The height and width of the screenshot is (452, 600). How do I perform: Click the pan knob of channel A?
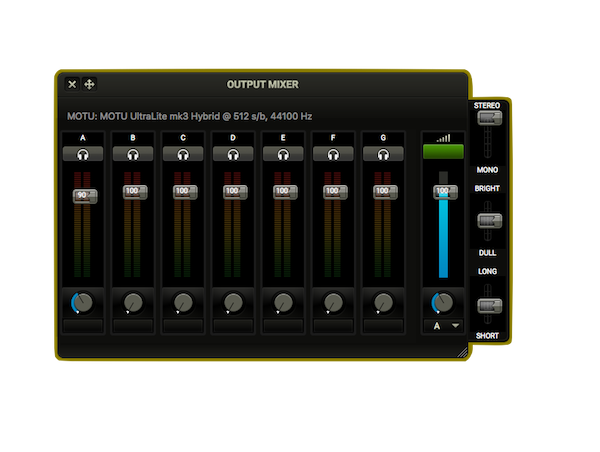(x=83, y=303)
